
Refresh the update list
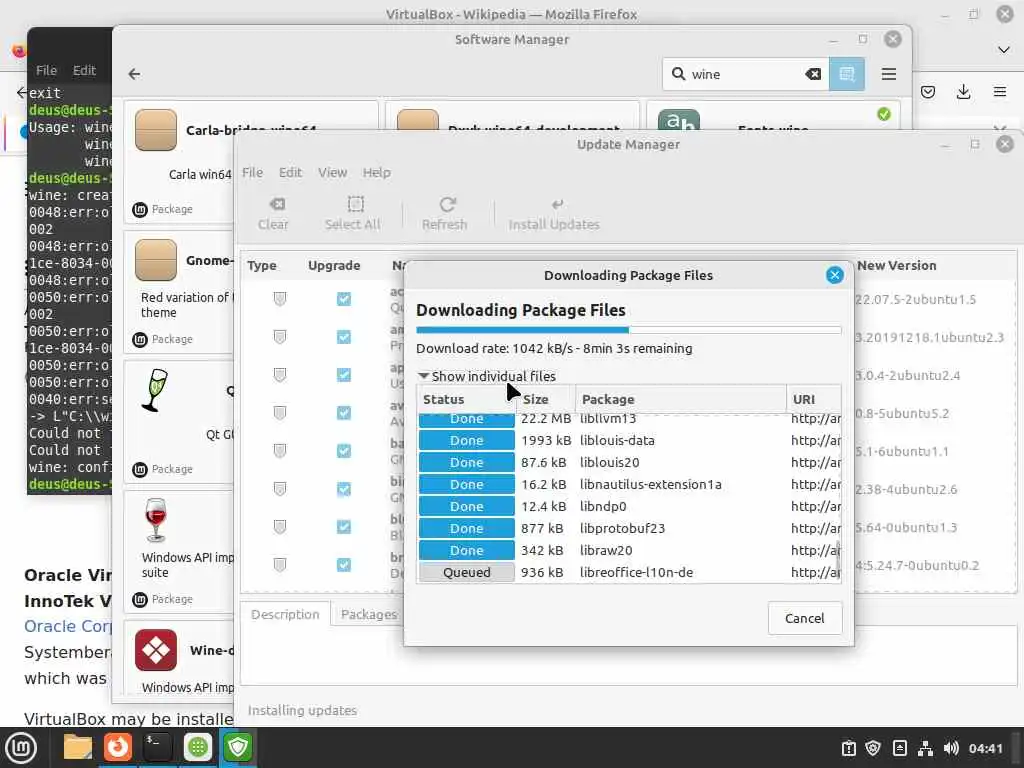[x=445, y=214]
